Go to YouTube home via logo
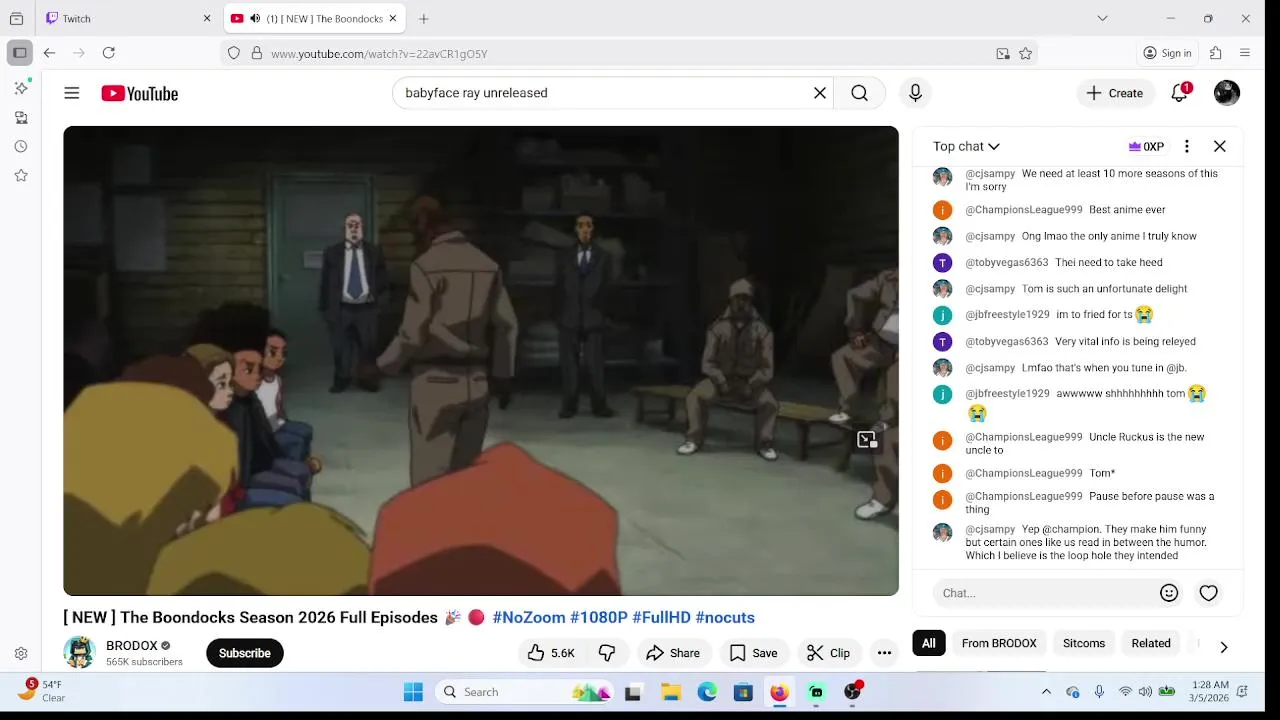The width and height of the screenshot is (1280, 720). click(139, 93)
